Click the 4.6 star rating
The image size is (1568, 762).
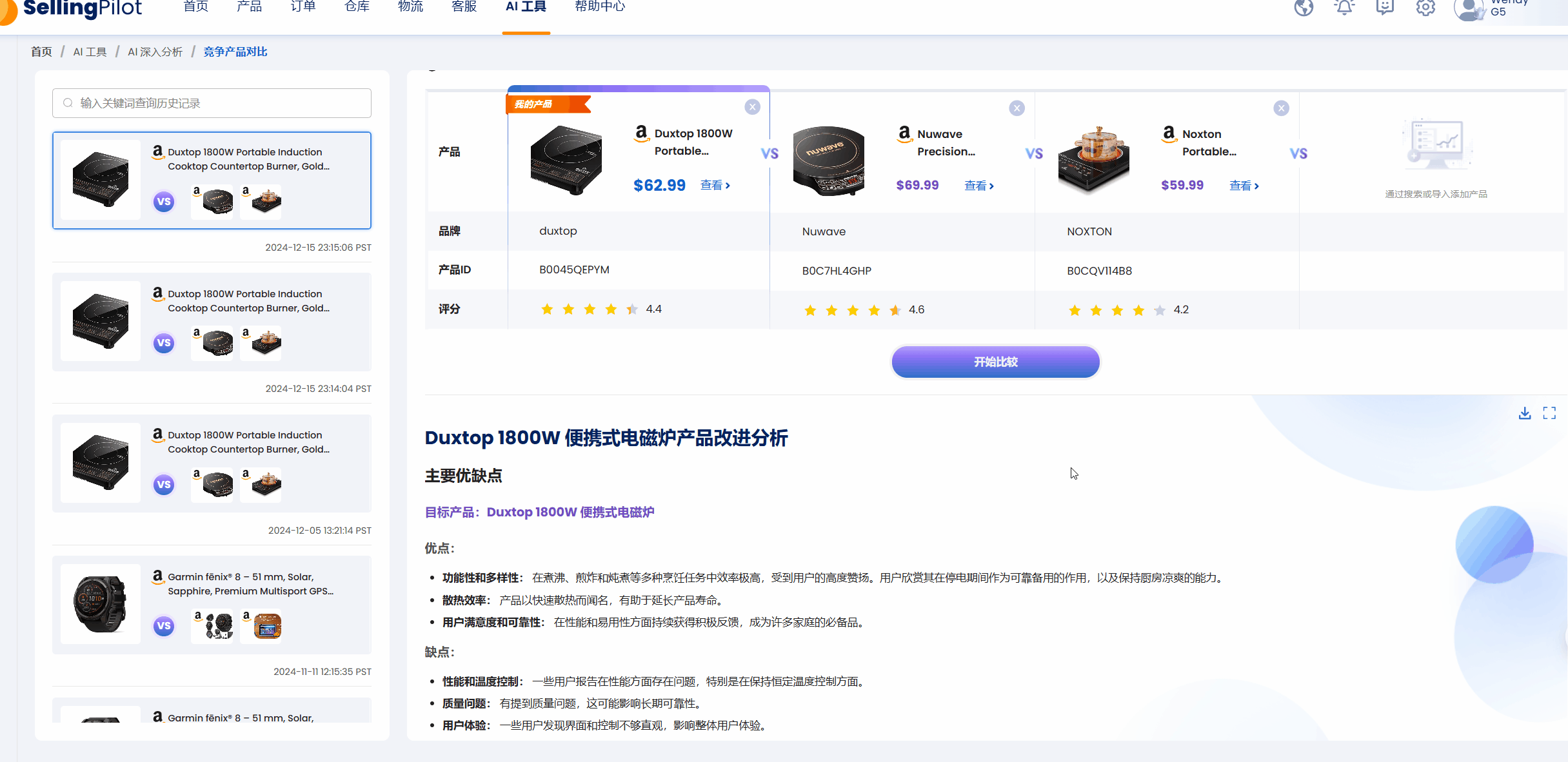tap(864, 310)
